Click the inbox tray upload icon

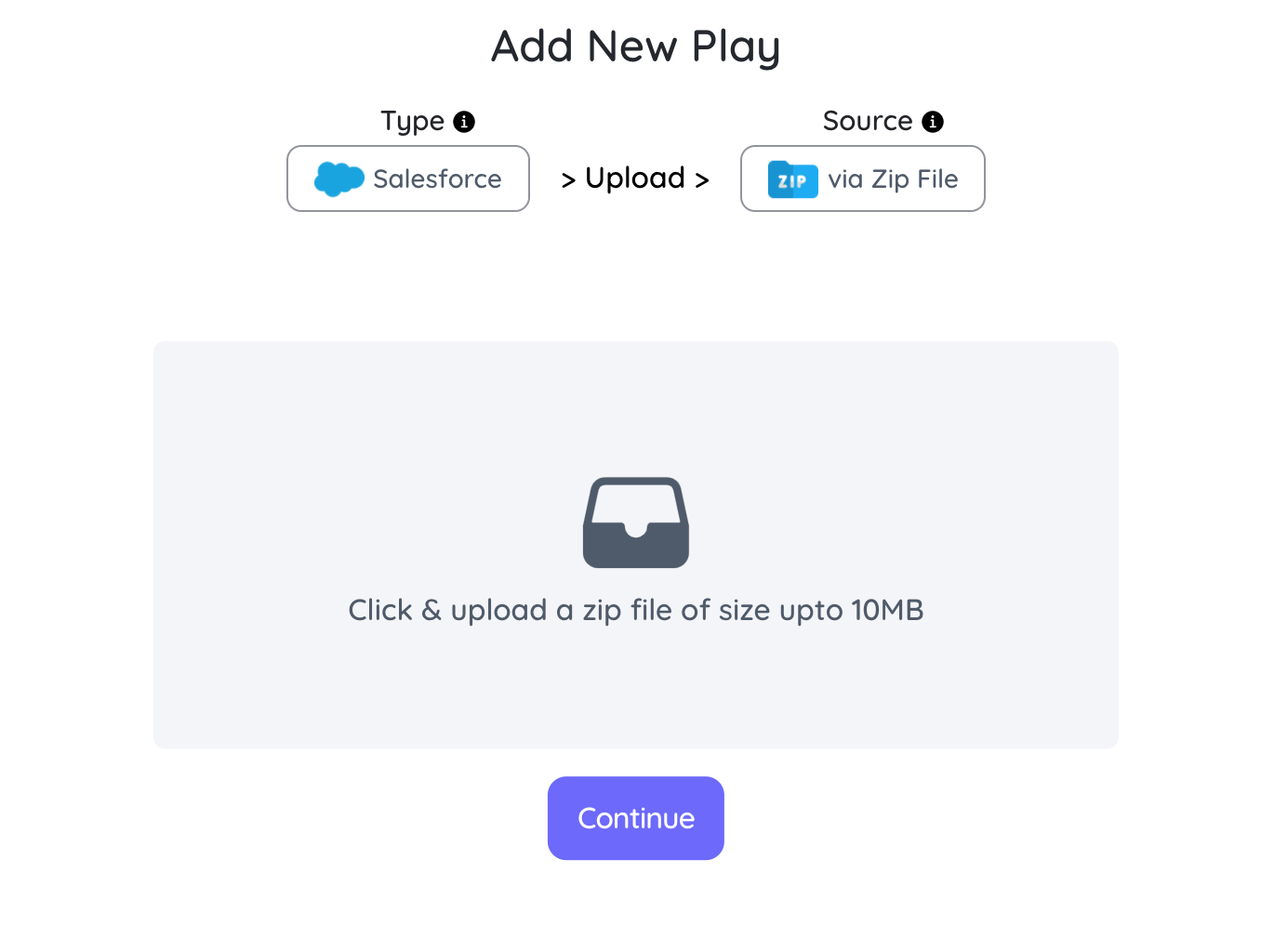636,522
